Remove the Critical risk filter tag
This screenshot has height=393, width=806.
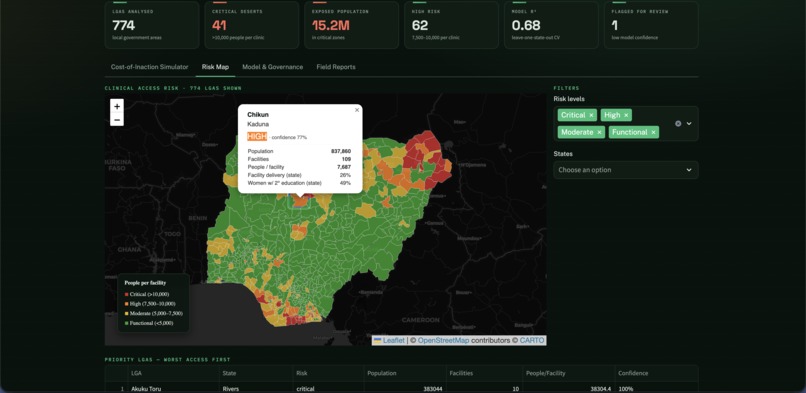coord(591,115)
